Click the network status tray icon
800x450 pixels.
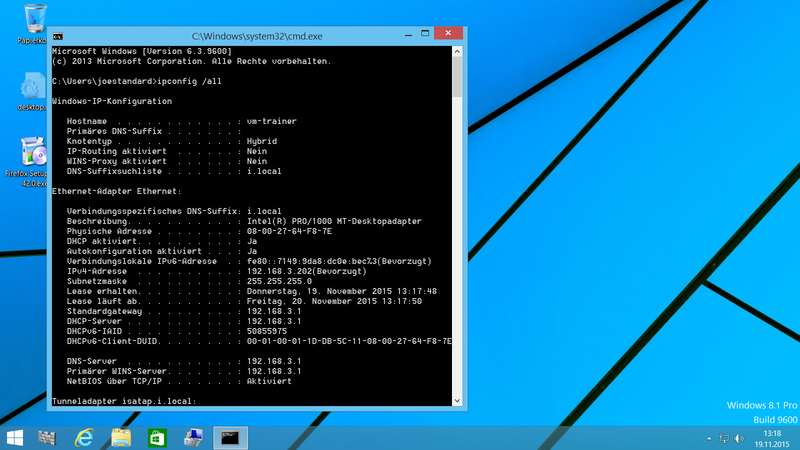[x=723, y=438]
